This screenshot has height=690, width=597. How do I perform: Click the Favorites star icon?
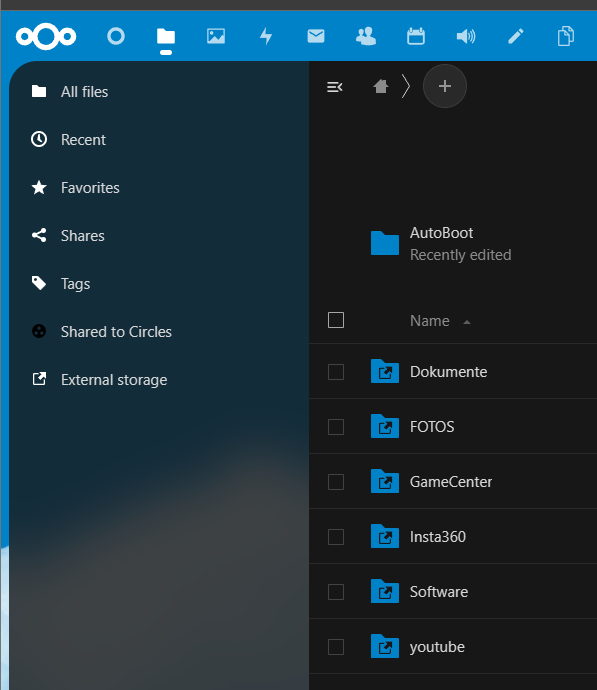(x=39, y=187)
